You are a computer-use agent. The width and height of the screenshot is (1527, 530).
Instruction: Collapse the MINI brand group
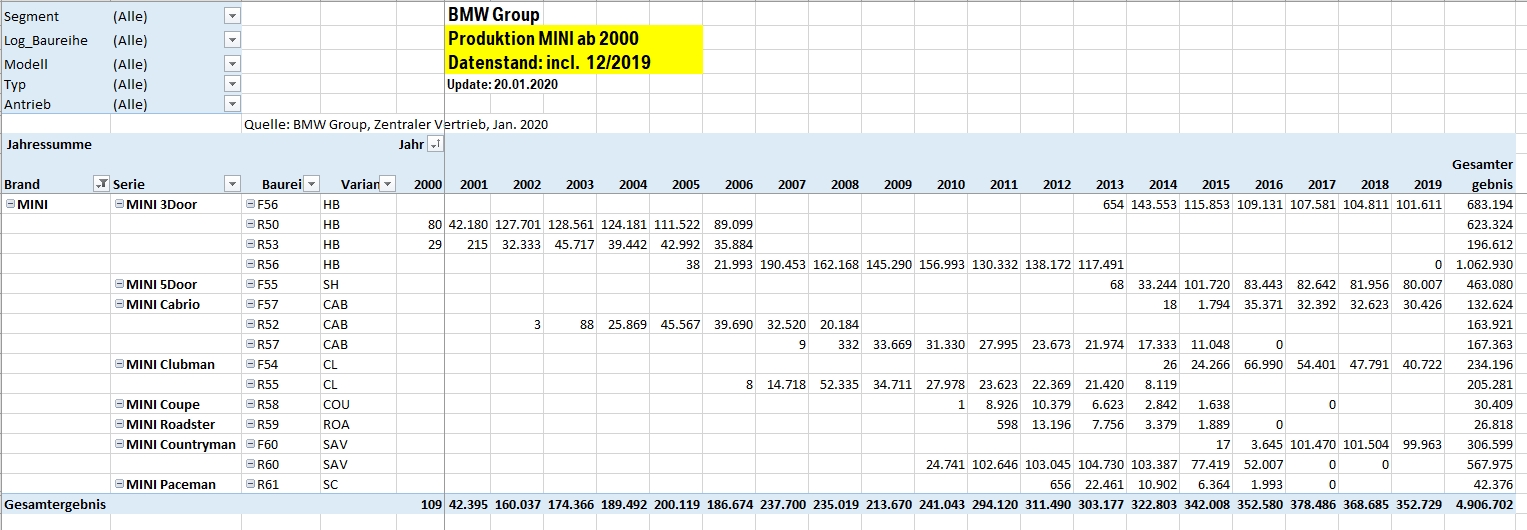tap(10, 204)
